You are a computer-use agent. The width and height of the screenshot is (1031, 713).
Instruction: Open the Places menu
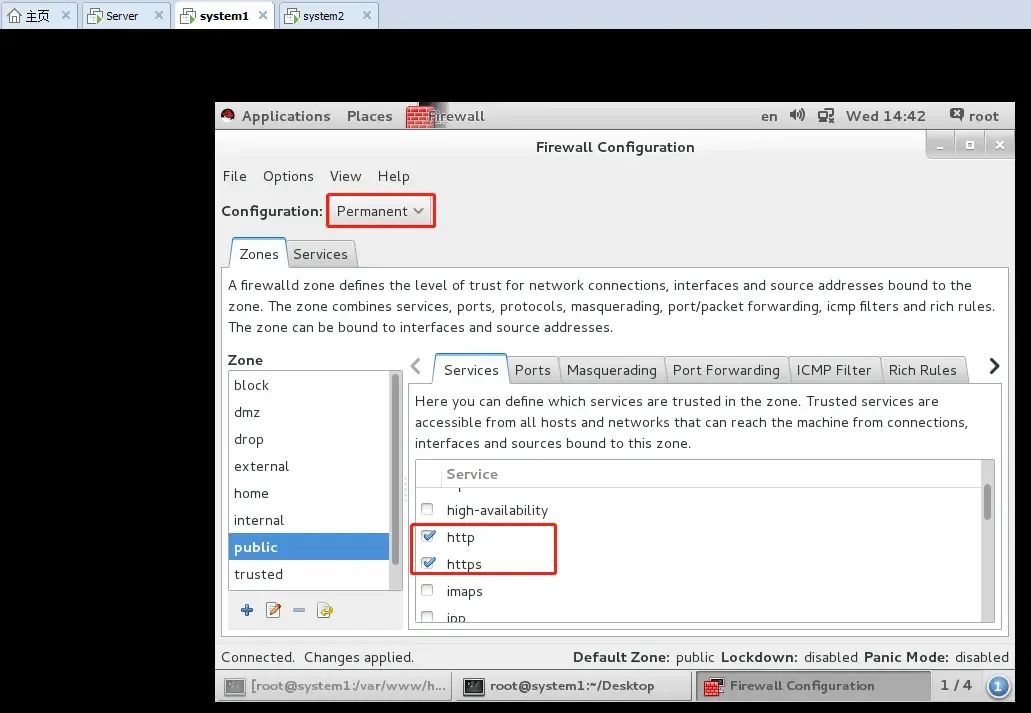tap(370, 116)
